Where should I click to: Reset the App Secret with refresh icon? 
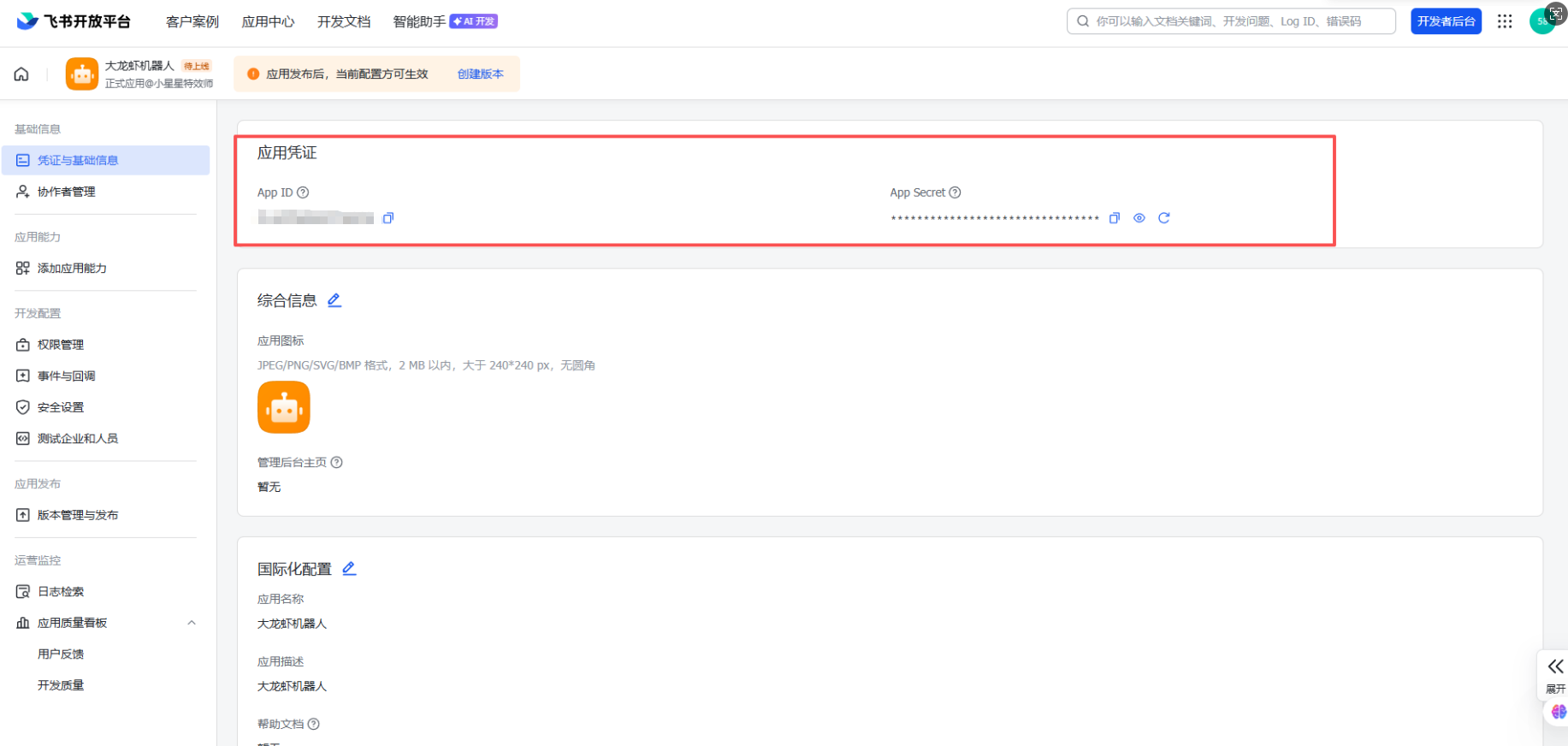[x=1163, y=218]
